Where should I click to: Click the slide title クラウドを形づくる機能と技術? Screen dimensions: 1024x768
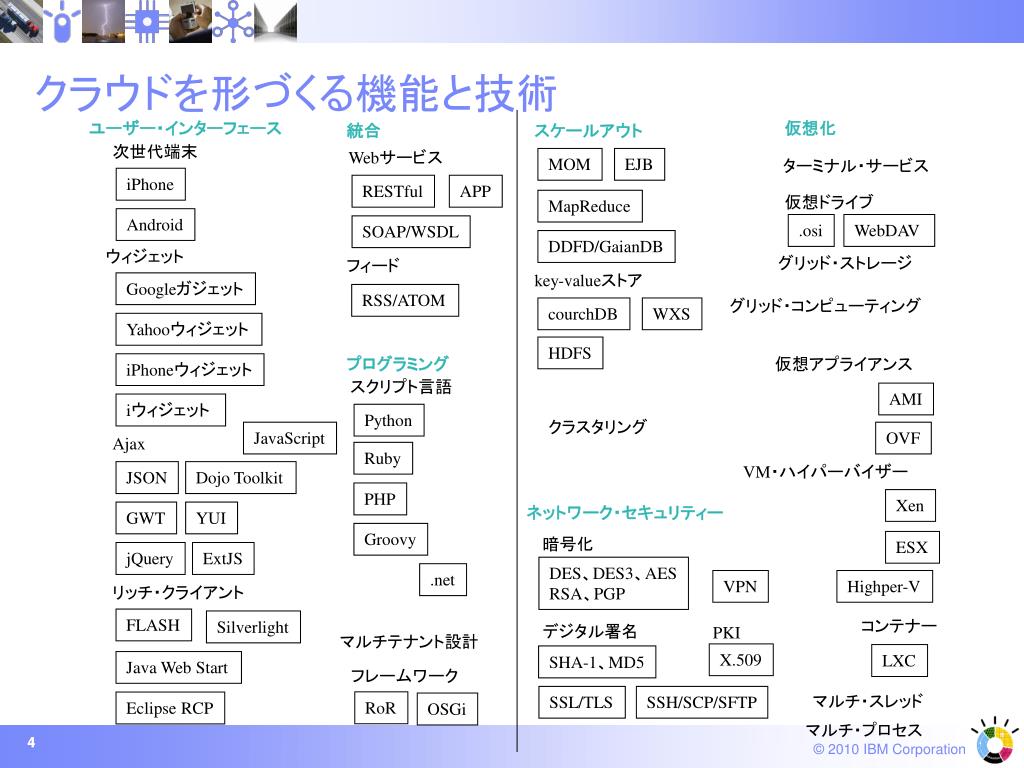296,93
